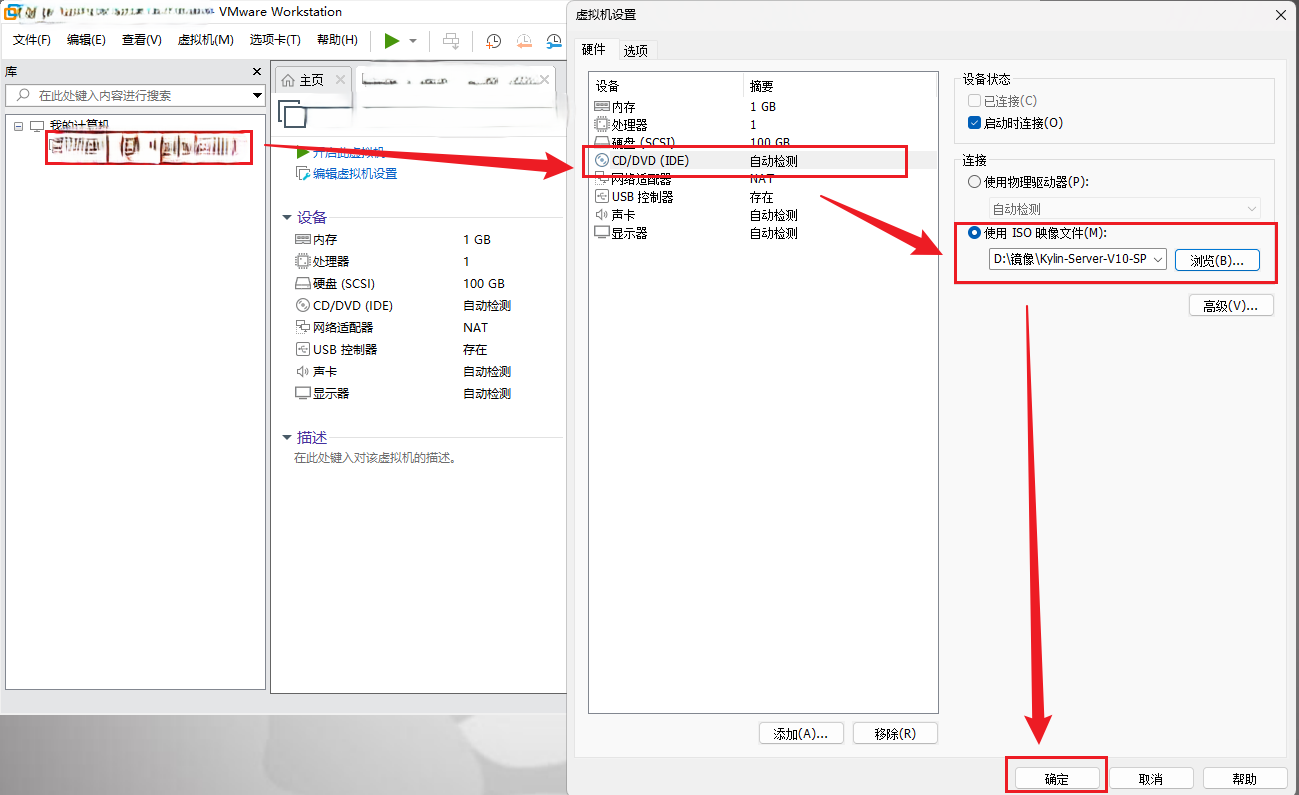The width and height of the screenshot is (1299, 795).
Task: Open power options arrow beside play button
Action: click(x=412, y=41)
